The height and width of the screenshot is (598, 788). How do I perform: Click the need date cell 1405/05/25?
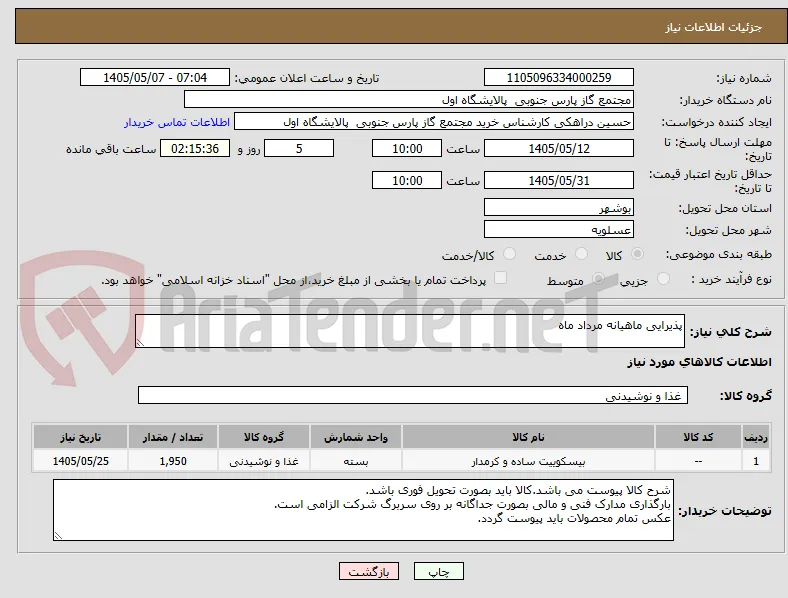(x=80, y=461)
